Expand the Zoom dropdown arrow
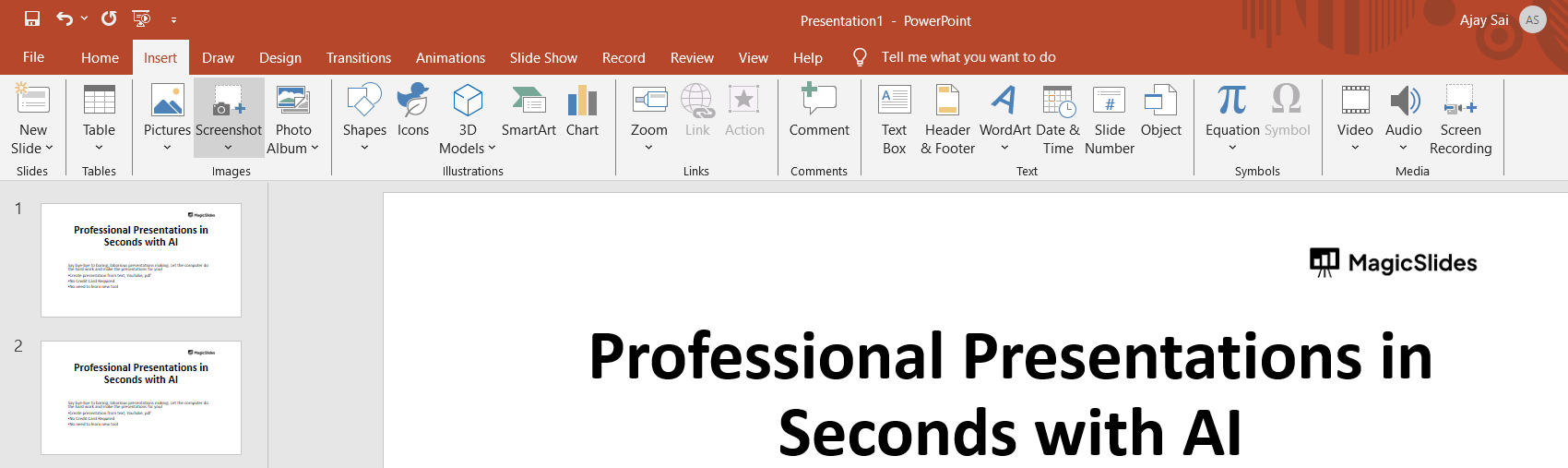1568x468 pixels. click(x=649, y=148)
